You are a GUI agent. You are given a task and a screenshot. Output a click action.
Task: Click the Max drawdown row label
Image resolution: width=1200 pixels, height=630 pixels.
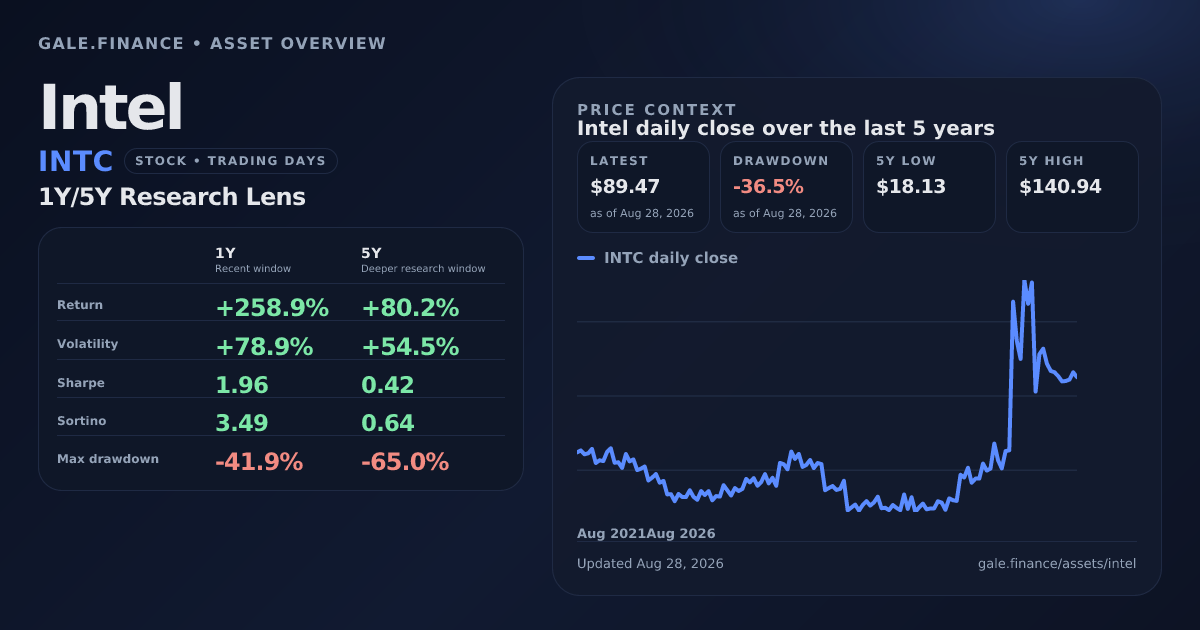pos(108,459)
